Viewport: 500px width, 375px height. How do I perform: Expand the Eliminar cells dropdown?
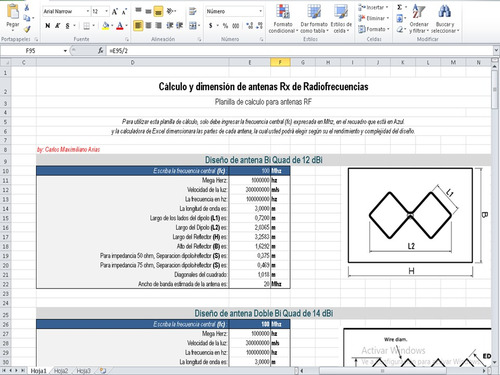tap(373, 18)
